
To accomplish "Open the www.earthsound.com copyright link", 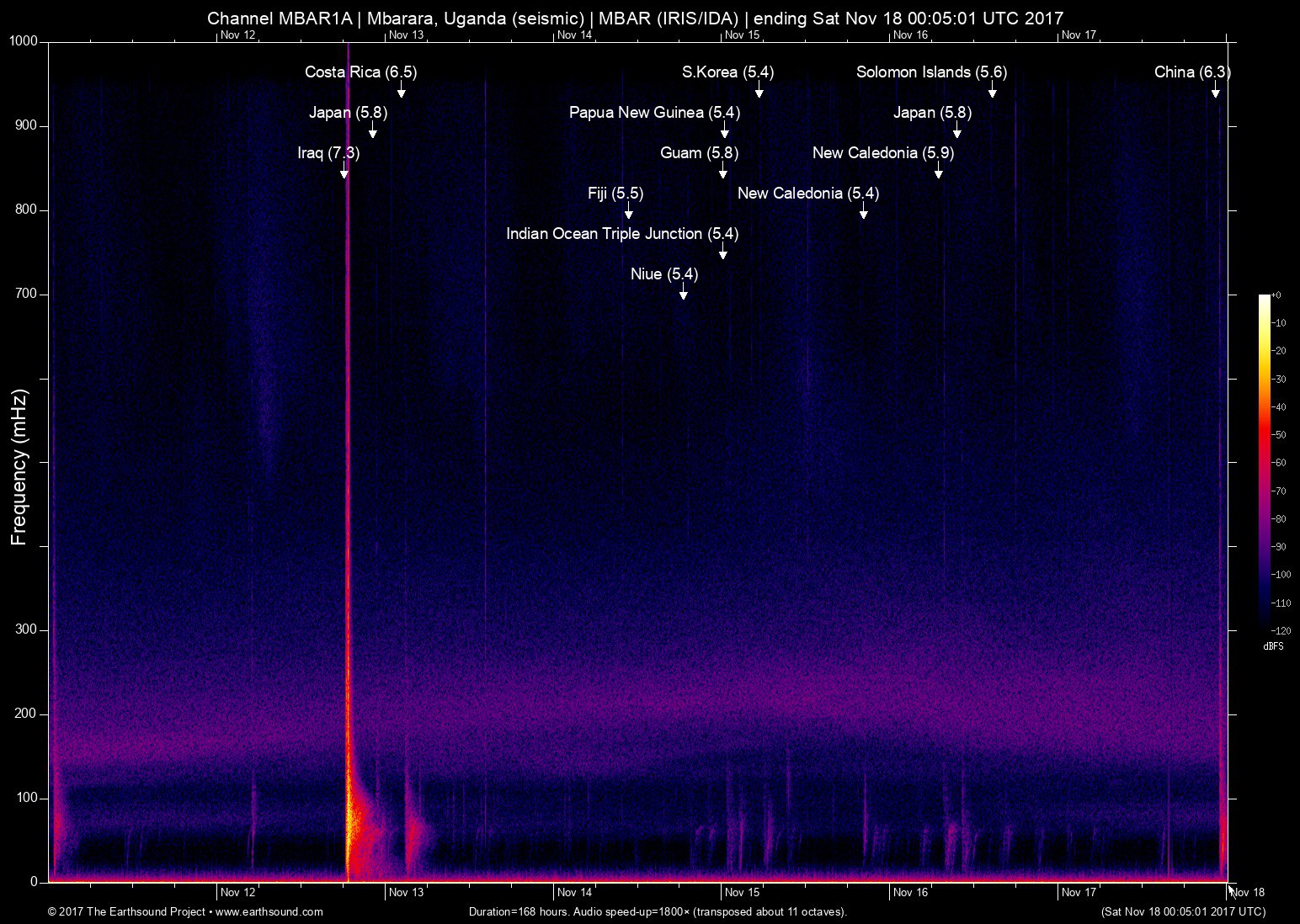I will tap(269, 911).
